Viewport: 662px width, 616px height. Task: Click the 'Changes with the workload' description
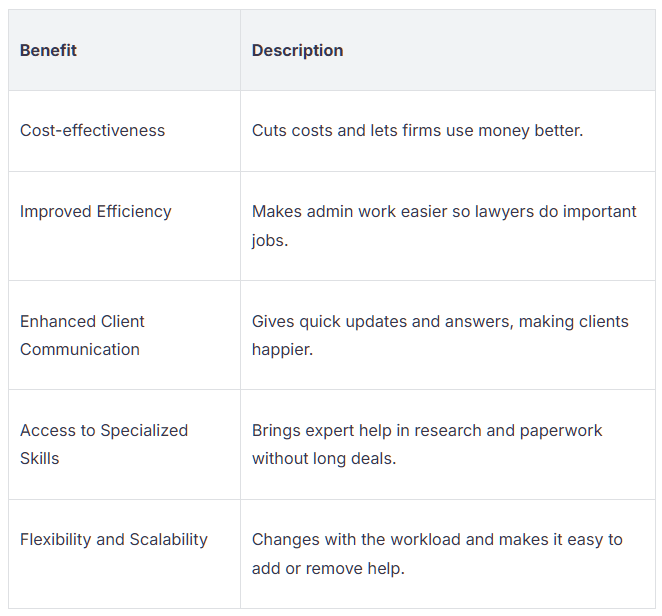tap(437, 554)
